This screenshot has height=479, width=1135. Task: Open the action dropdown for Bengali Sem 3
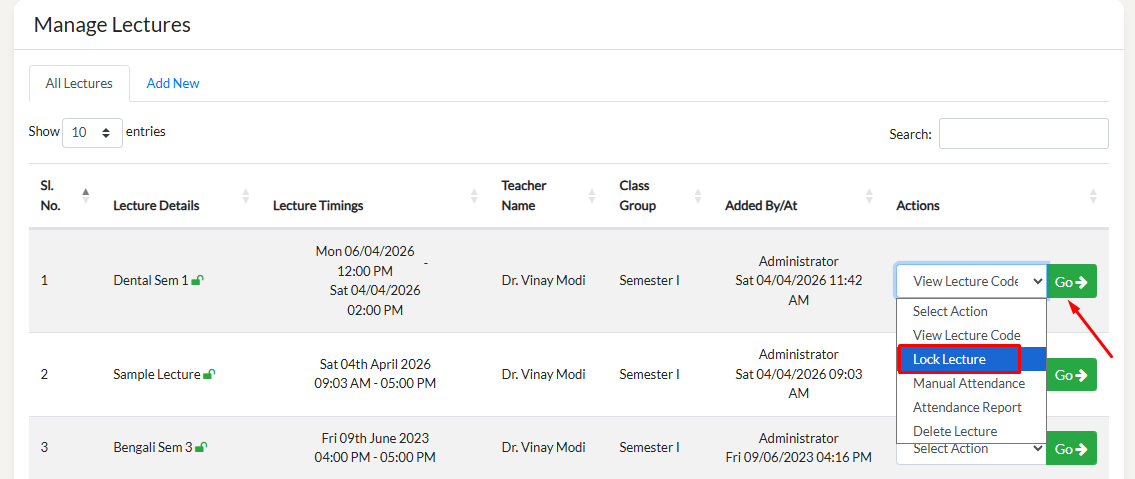click(x=970, y=450)
